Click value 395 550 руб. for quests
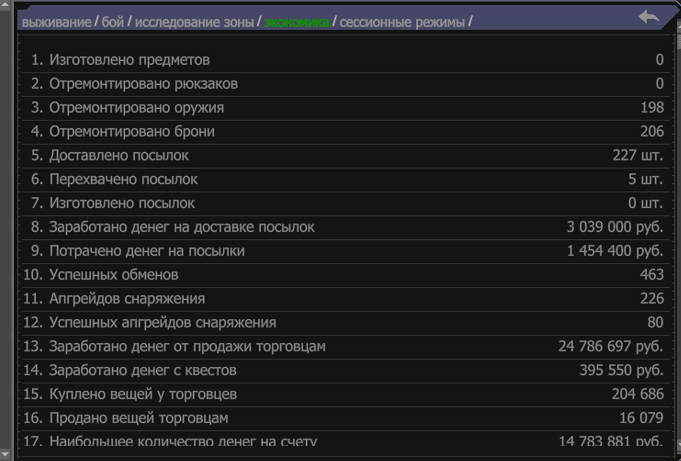 [620, 370]
